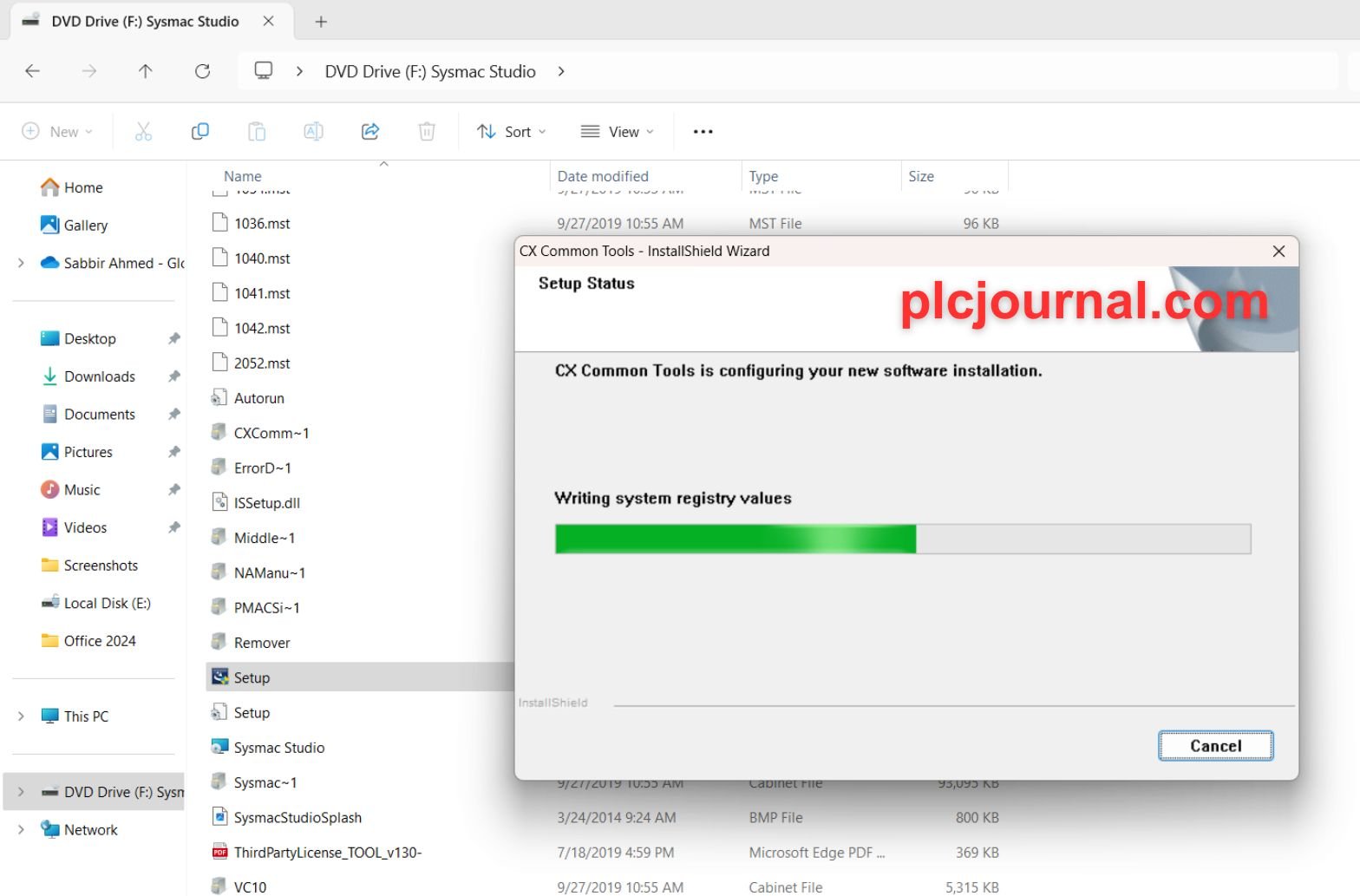Cancel the CX Common Tools installation
1360x896 pixels.
point(1215,746)
